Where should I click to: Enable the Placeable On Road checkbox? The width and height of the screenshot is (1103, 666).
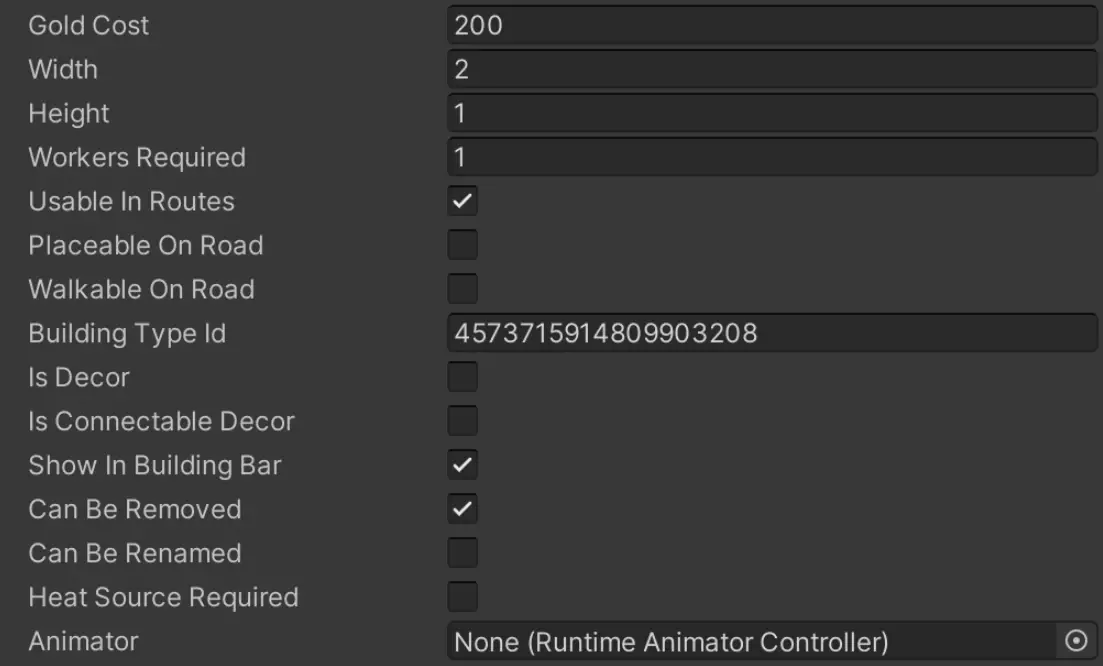(x=462, y=245)
